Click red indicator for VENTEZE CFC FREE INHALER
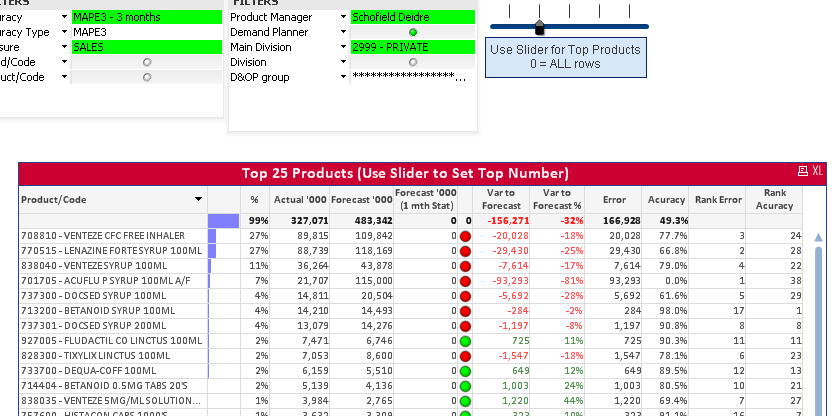 click(465, 236)
